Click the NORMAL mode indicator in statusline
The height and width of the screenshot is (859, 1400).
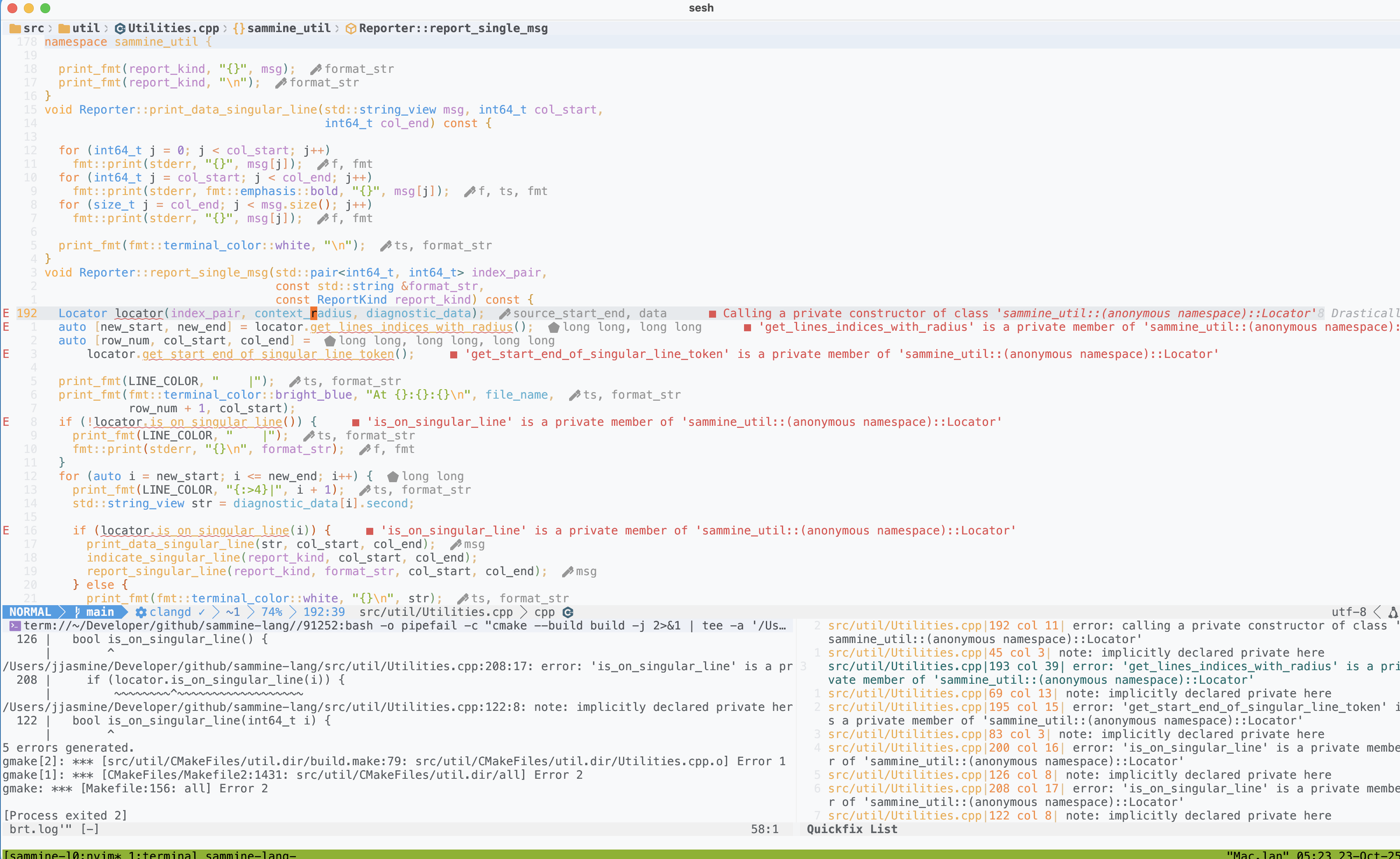coord(30,612)
